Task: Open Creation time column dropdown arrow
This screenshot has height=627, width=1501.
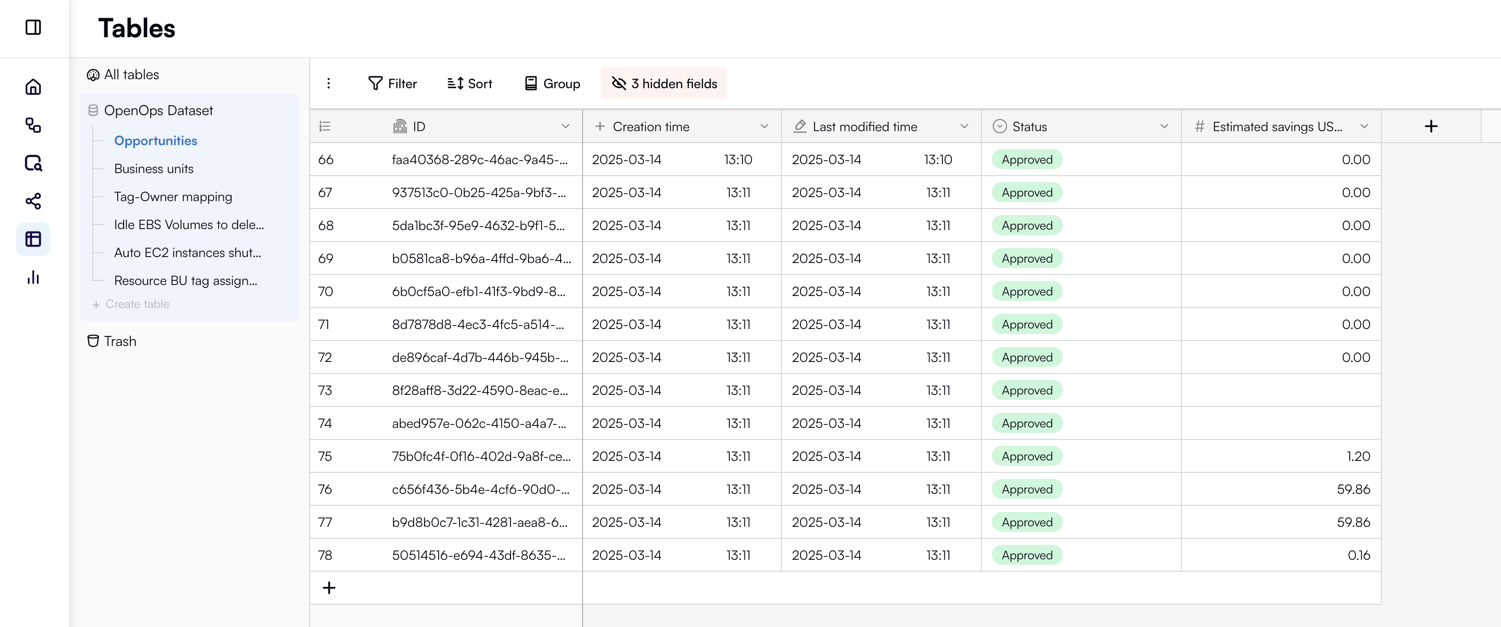Action: [x=764, y=127]
